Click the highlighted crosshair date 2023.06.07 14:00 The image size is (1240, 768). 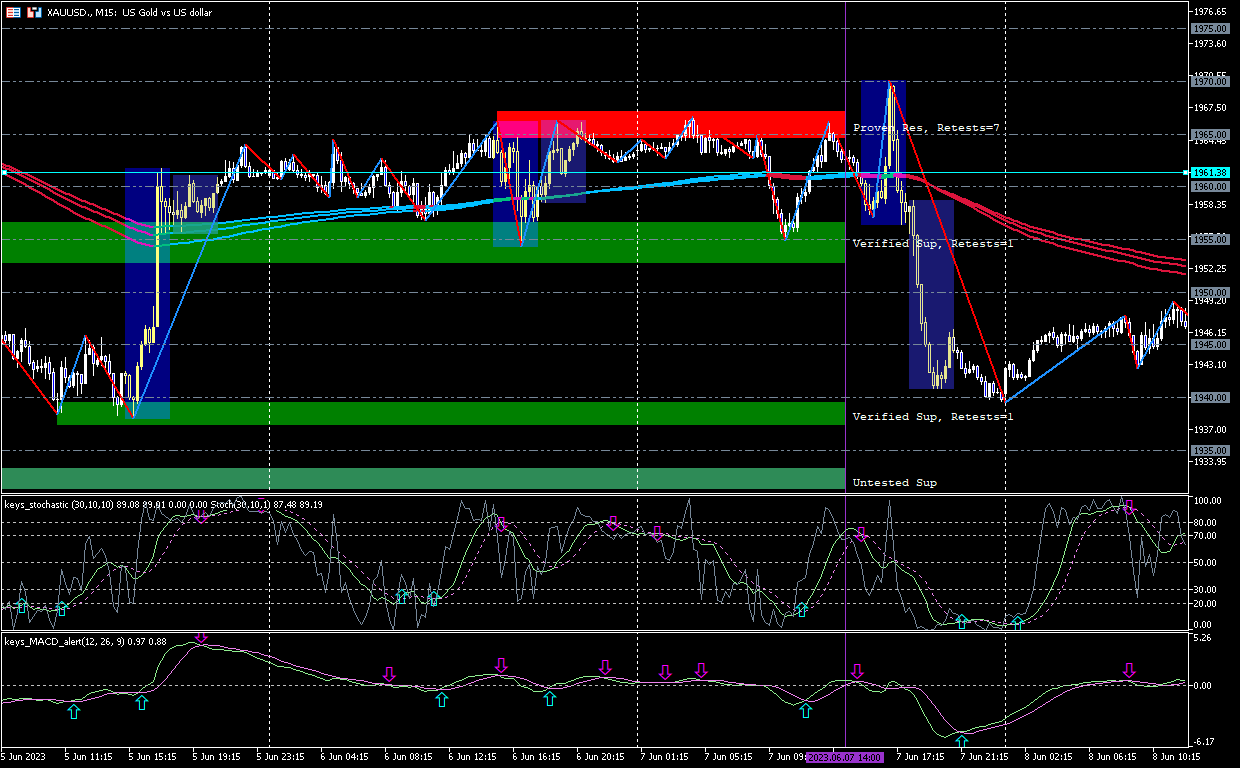(x=845, y=758)
